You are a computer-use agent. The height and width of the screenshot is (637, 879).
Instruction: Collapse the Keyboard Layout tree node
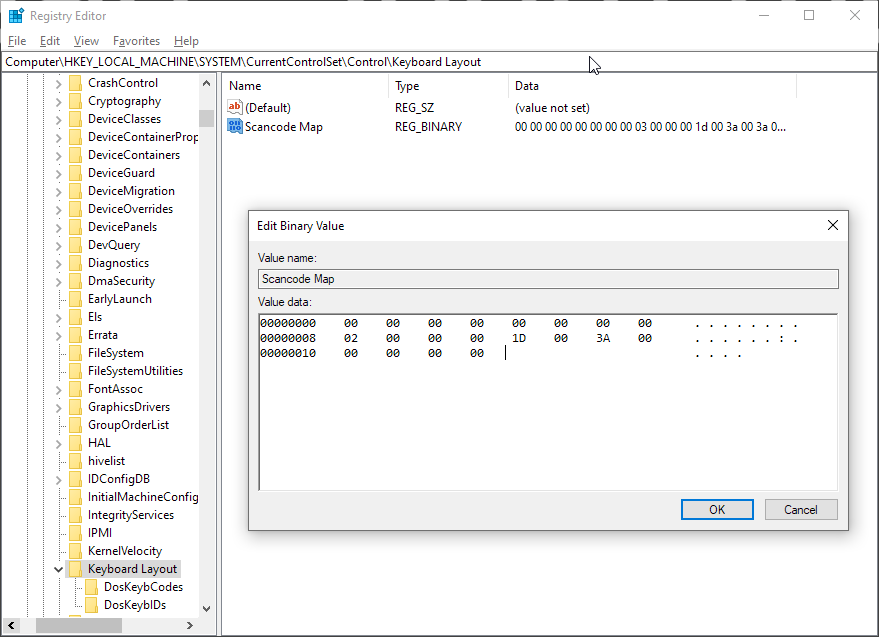click(58, 569)
